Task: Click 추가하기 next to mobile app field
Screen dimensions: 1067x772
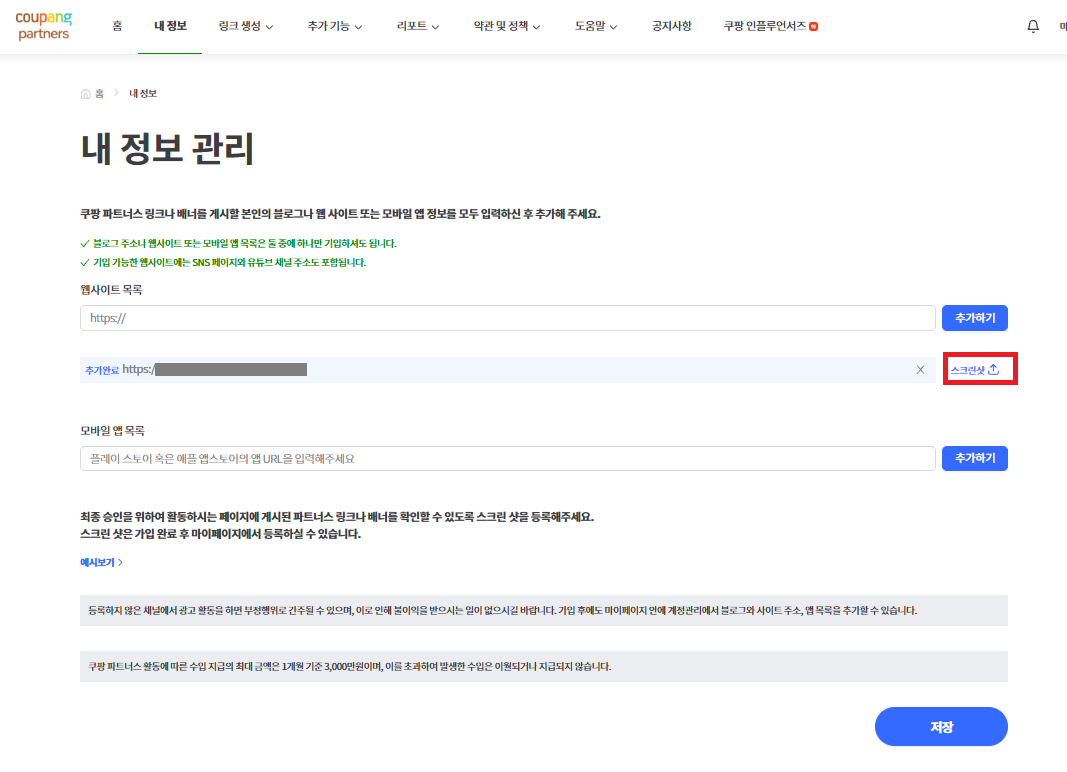Action: [974, 458]
